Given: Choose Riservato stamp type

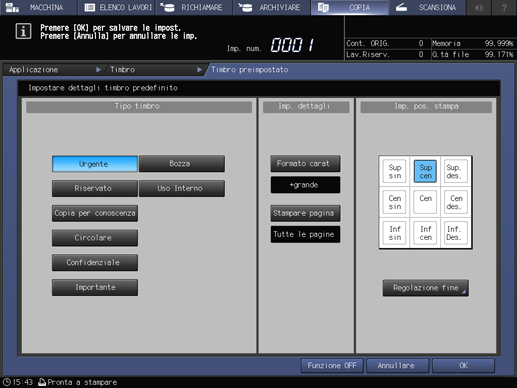Looking at the screenshot, I should 95,188.
